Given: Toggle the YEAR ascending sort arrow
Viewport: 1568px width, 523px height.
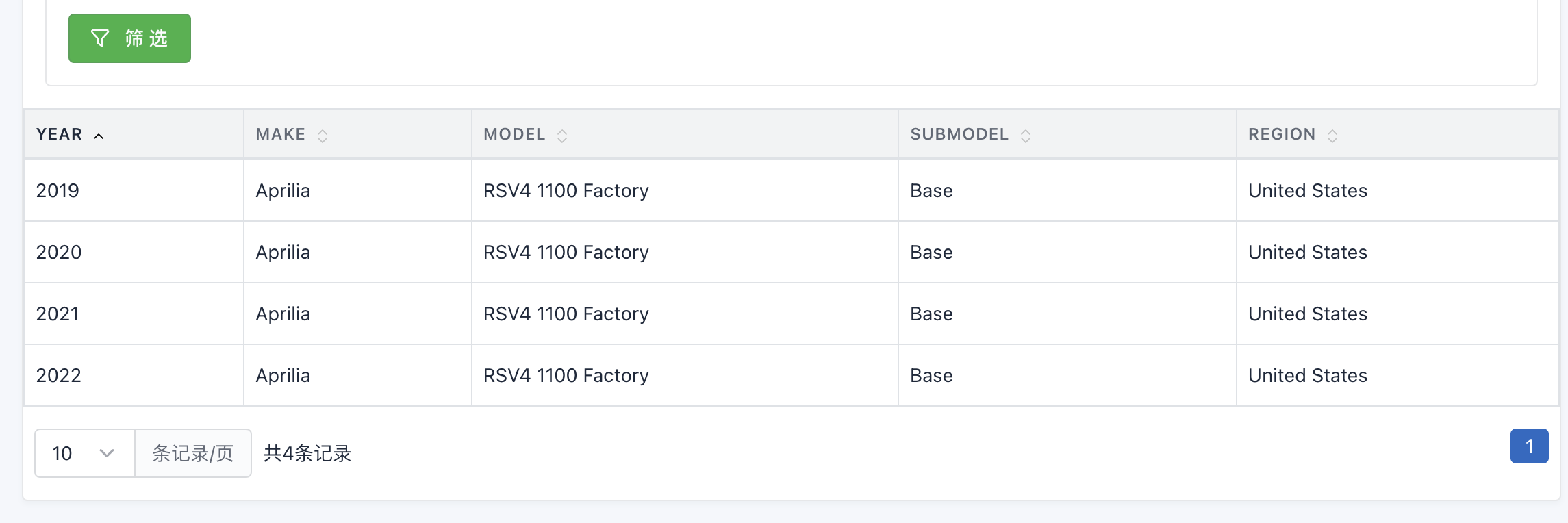Looking at the screenshot, I should click(99, 136).
